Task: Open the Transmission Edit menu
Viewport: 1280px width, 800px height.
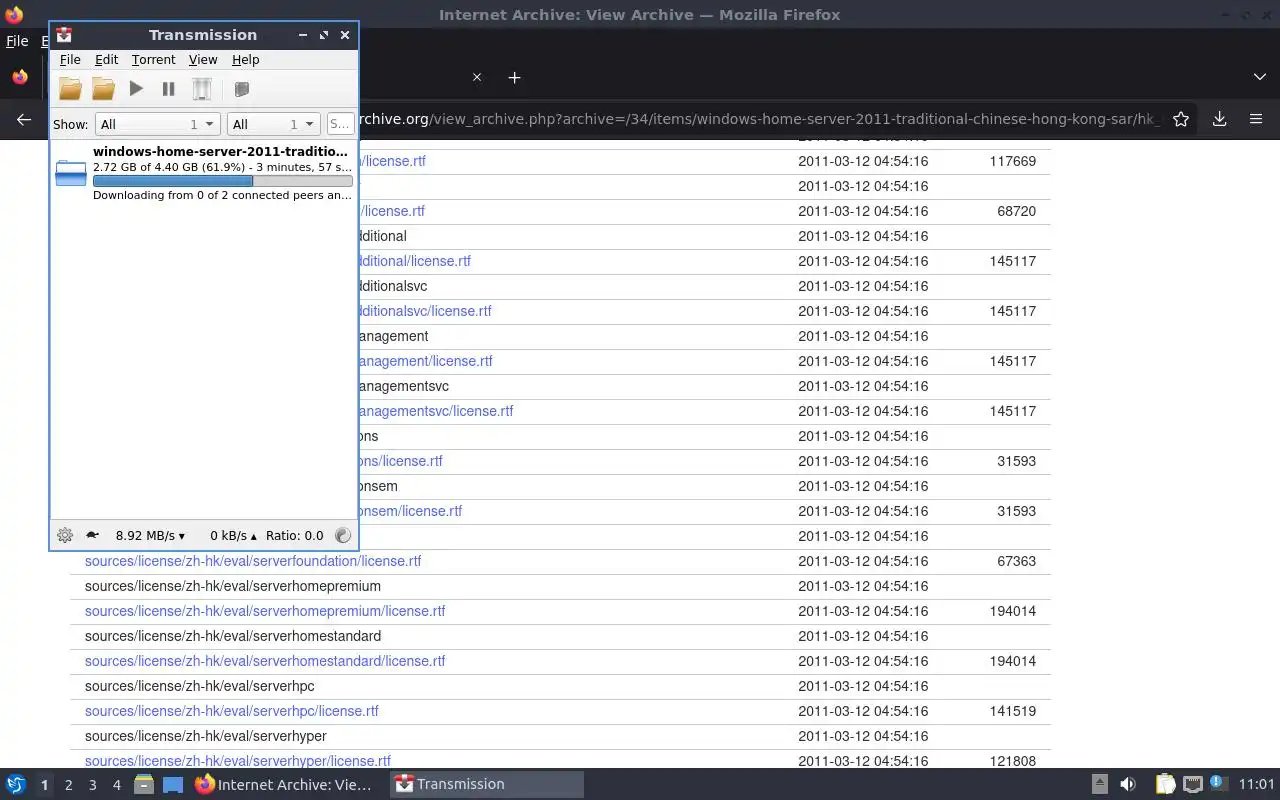Action: (x=106, y=60)
